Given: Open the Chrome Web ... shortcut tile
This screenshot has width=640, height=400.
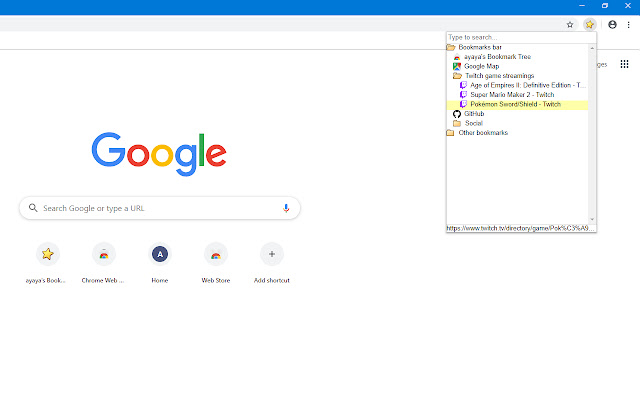Looking at the screenshot, I should (104, 254).
